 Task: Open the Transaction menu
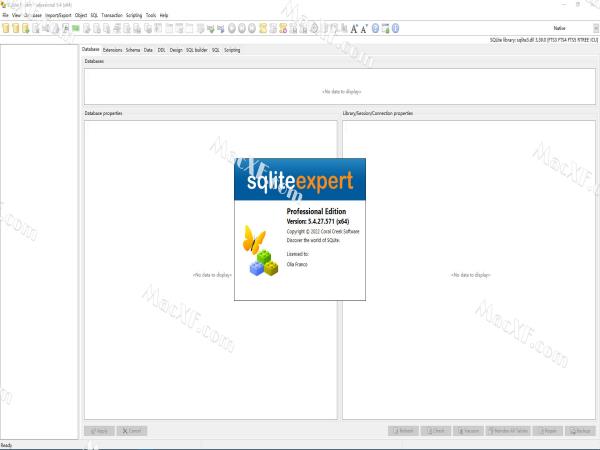click(112, 15)
